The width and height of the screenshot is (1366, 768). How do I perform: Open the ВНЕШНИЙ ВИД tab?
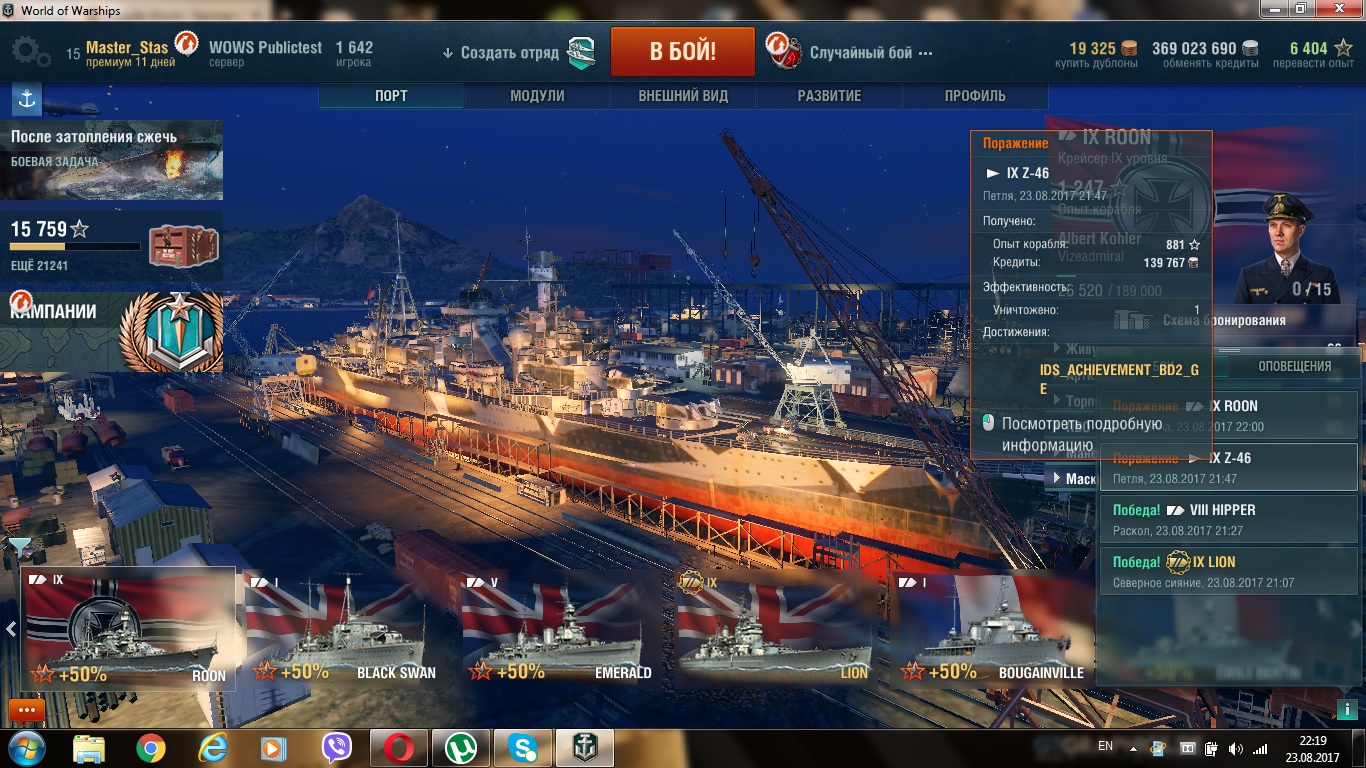[683, 96]
